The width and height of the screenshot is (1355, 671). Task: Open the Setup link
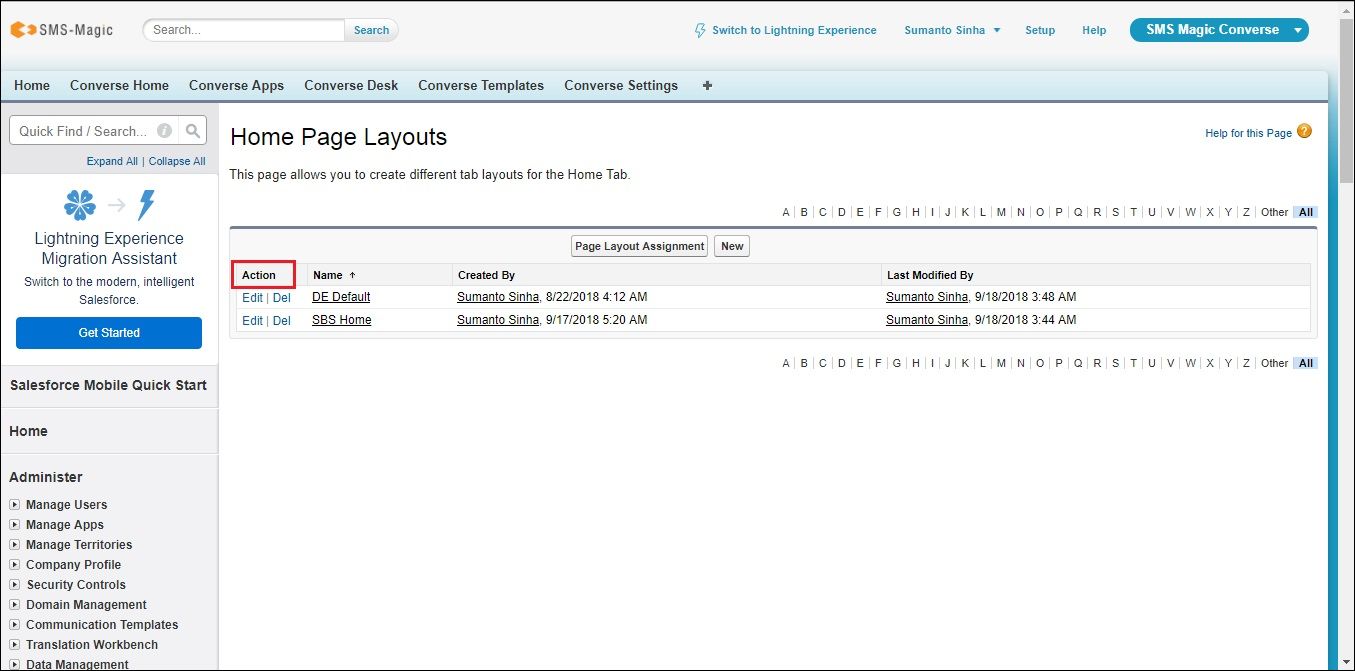[x=1040, y=30]
